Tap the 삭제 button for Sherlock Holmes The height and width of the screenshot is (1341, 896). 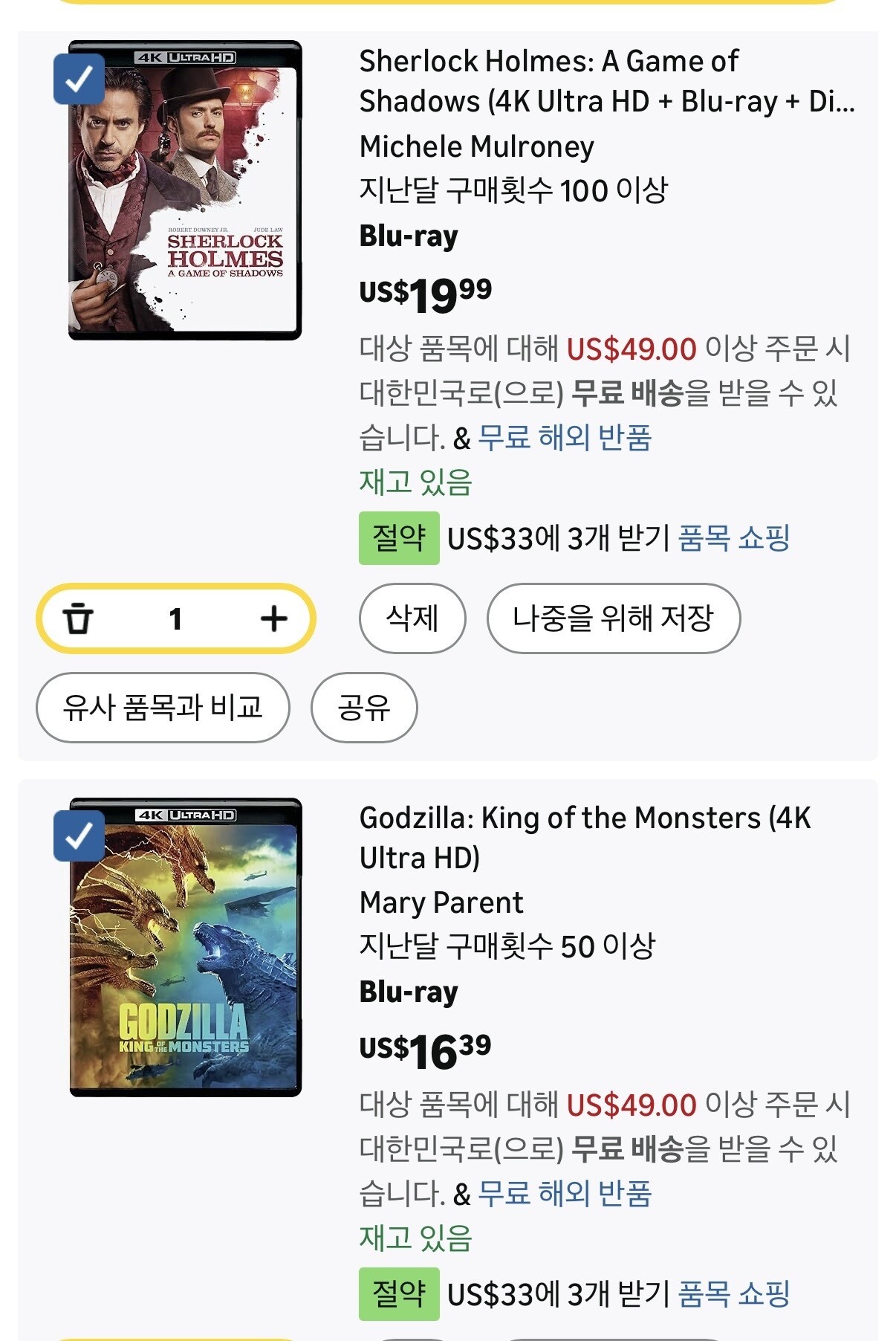(x=412, y=618)
